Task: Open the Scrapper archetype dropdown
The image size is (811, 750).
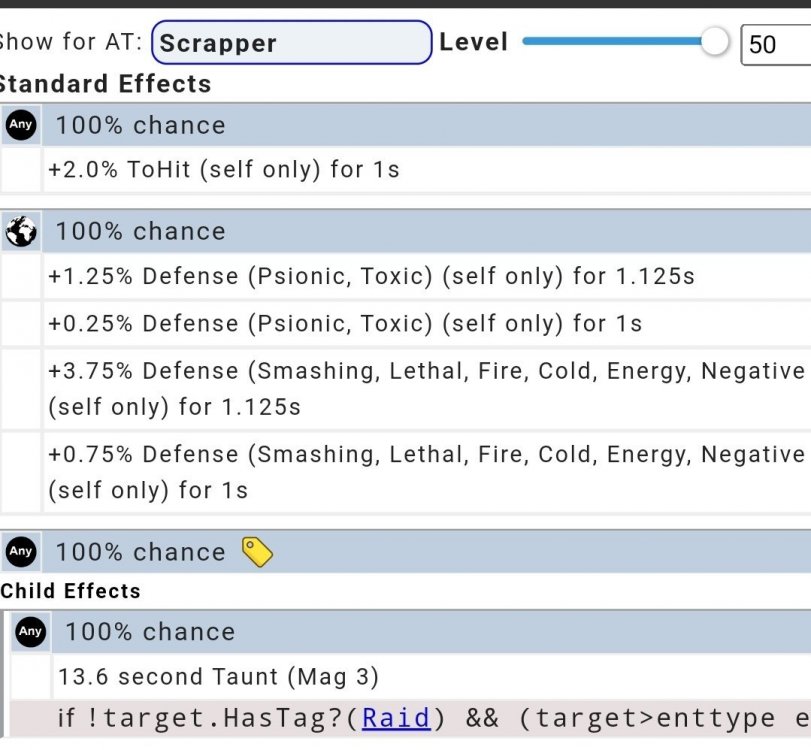Action: click(291, 43)
